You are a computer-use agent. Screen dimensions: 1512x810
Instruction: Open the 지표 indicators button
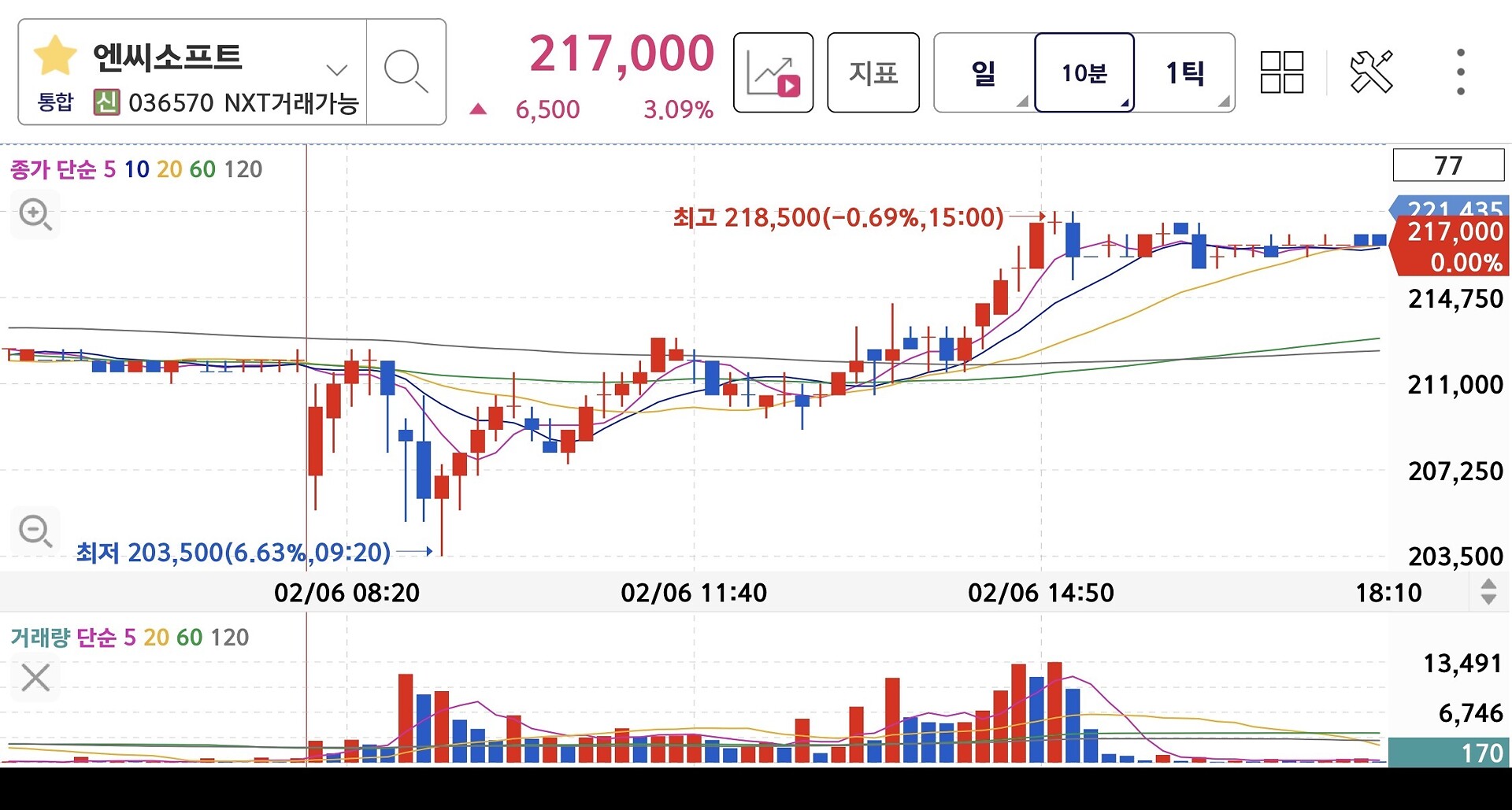pos(873,72)
